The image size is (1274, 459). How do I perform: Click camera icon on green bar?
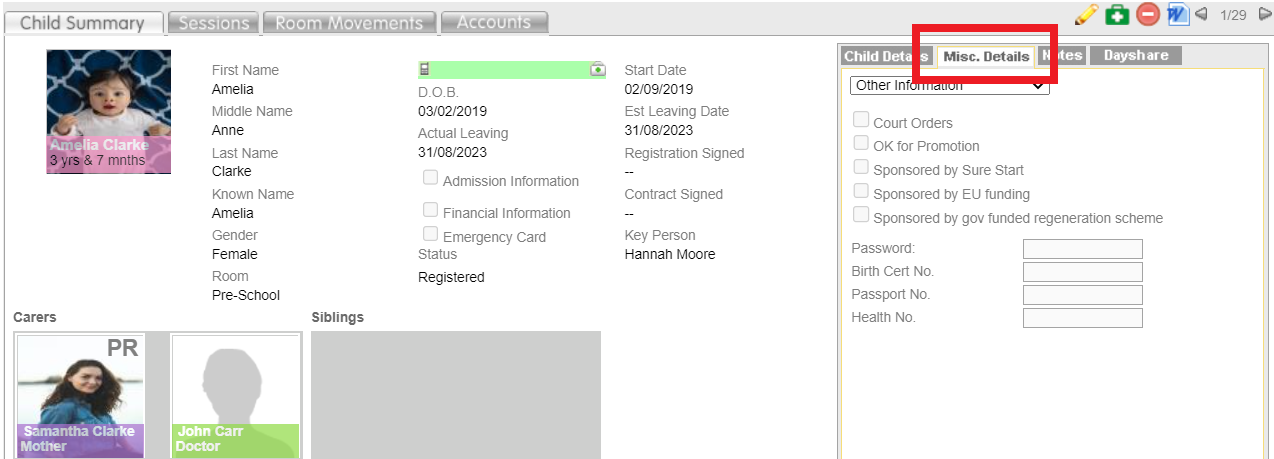tap(598, 70)
